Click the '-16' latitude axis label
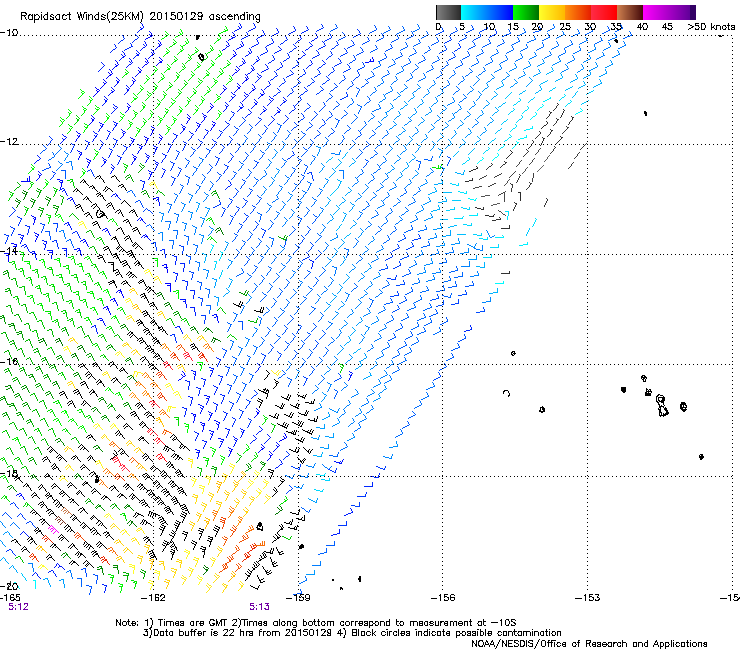 [x=9, y=362]
